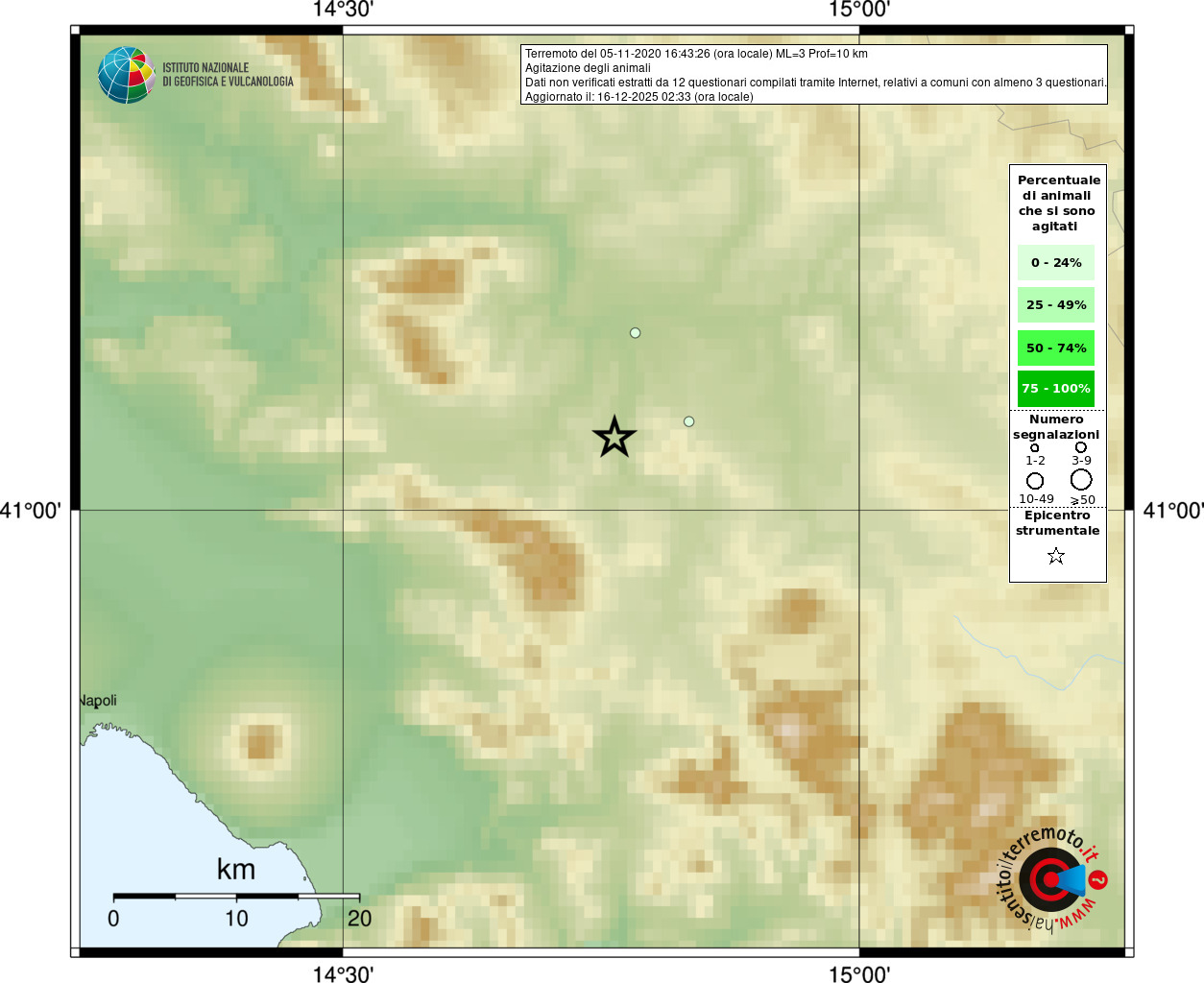Click the bottom 15°00' longitude label
The height and width of the screenshot is (983, 1204).
[859, 973]
